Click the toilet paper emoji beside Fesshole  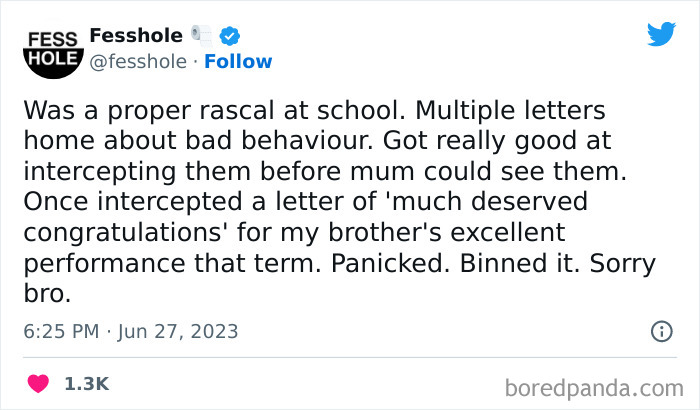click(x=202, y=35)
